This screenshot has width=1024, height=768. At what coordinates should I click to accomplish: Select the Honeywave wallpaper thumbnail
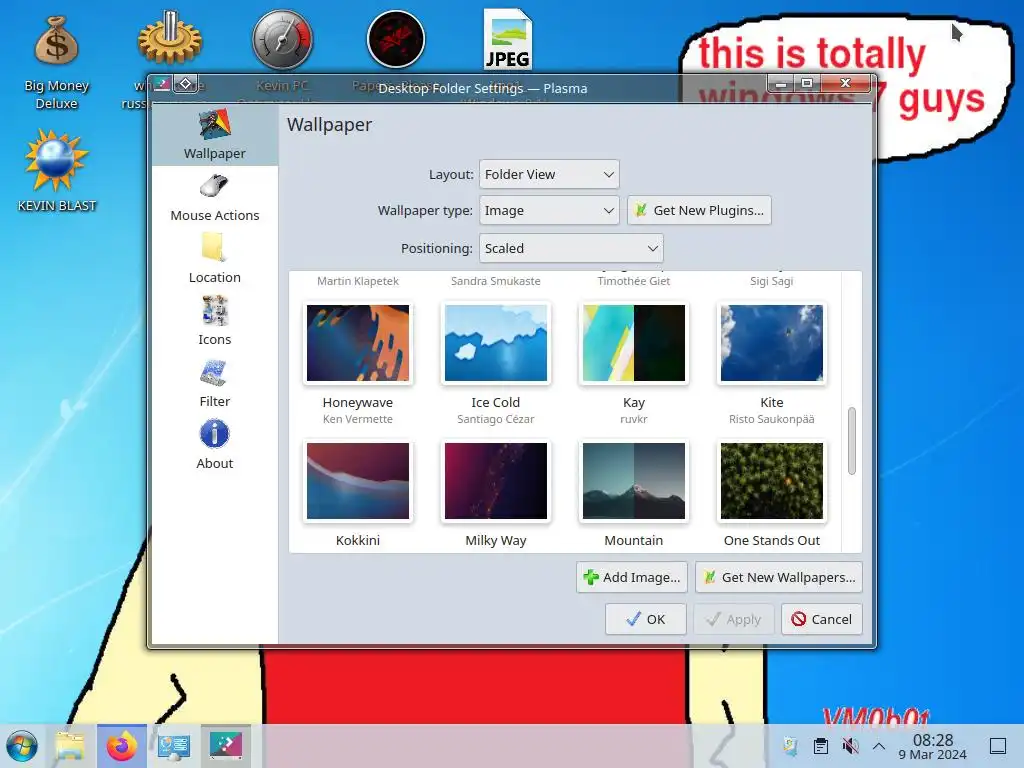click(x=358, y=343)
